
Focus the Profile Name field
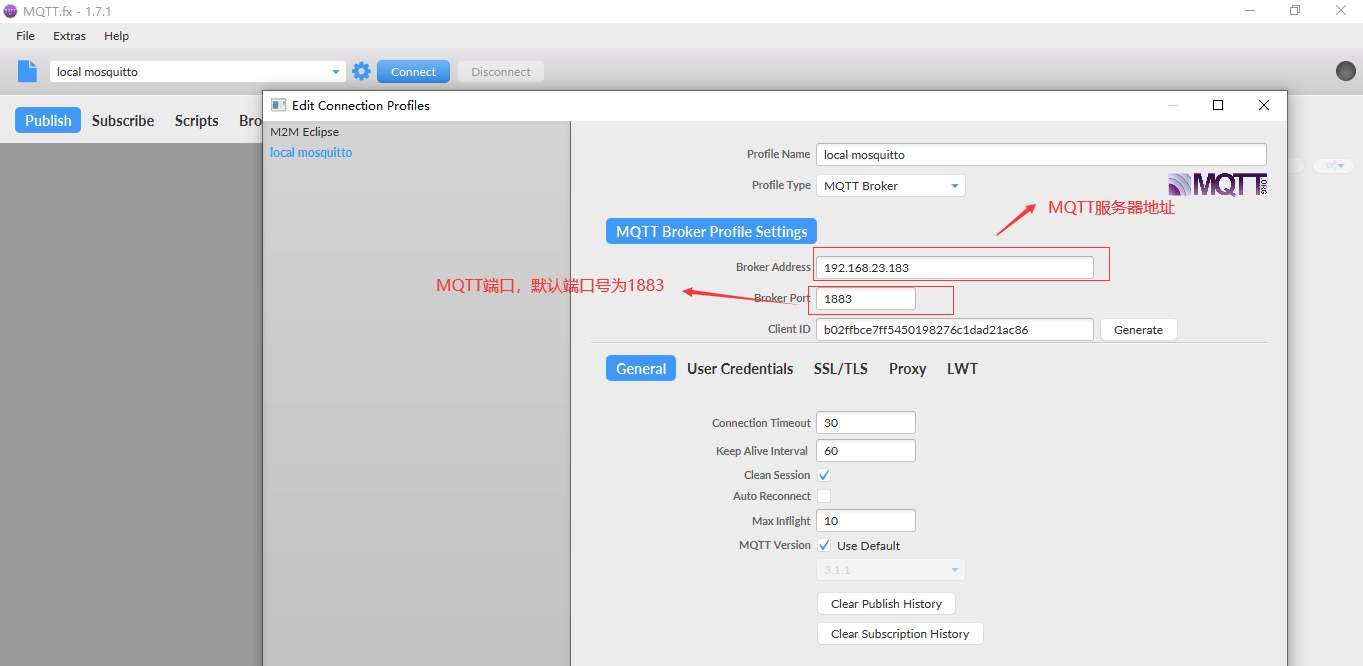point(1041,155)
